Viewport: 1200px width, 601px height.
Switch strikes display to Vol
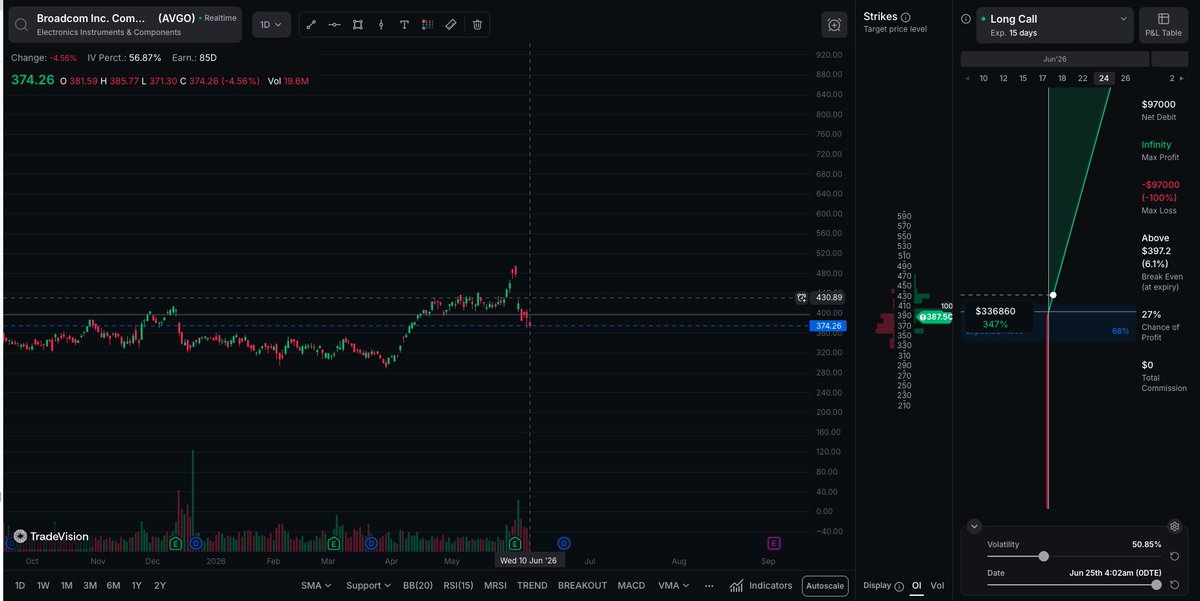pos(937,586)
